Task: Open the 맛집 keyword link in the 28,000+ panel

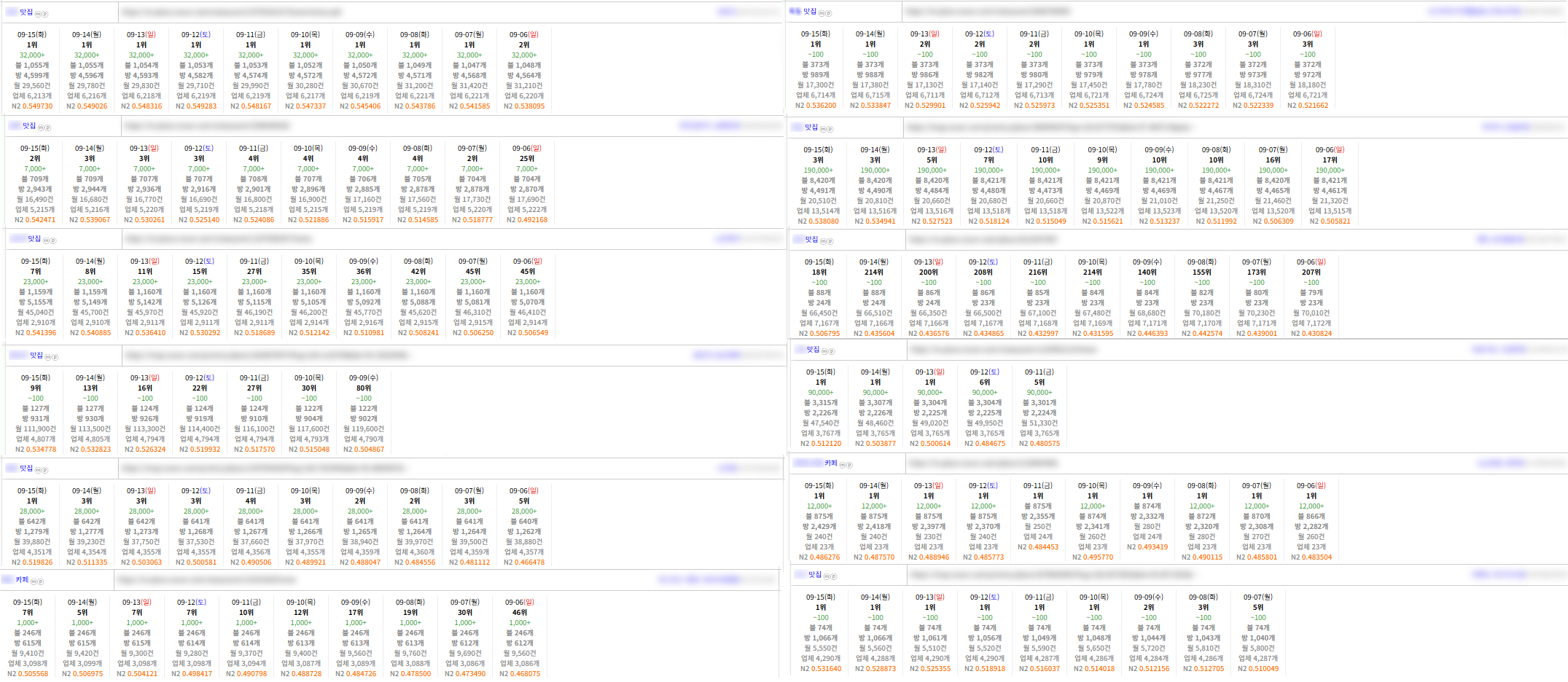Action: tap(26, 469)
